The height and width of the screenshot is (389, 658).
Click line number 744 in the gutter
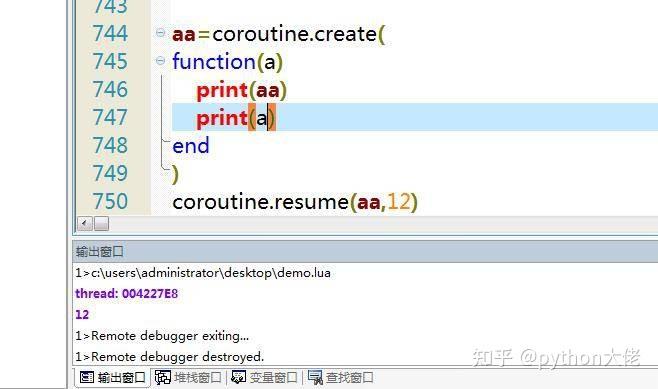click(x=110, y=34)
